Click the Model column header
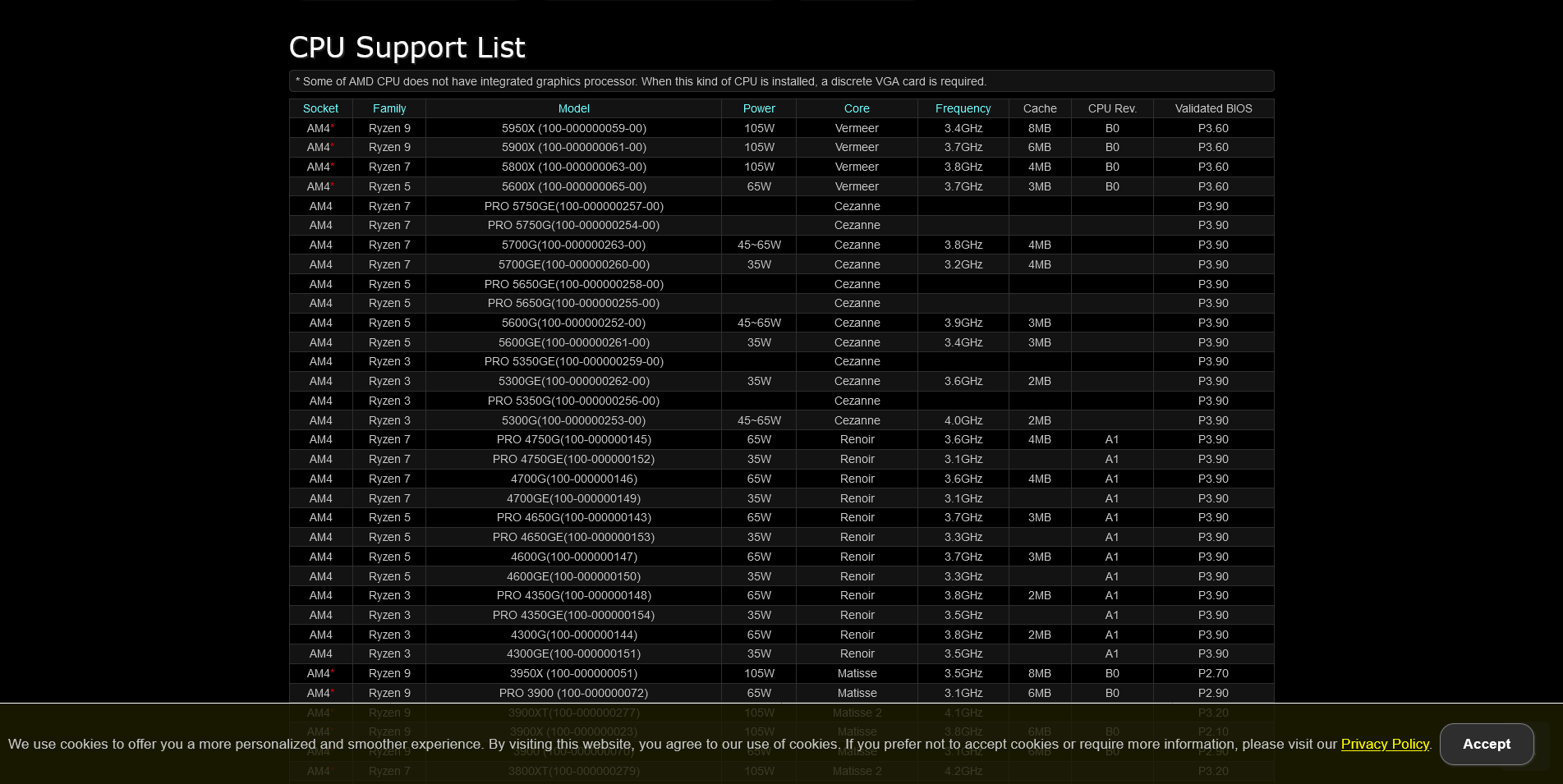Image resolution: width=1563 pixels, height=784 pixels. 574,108
